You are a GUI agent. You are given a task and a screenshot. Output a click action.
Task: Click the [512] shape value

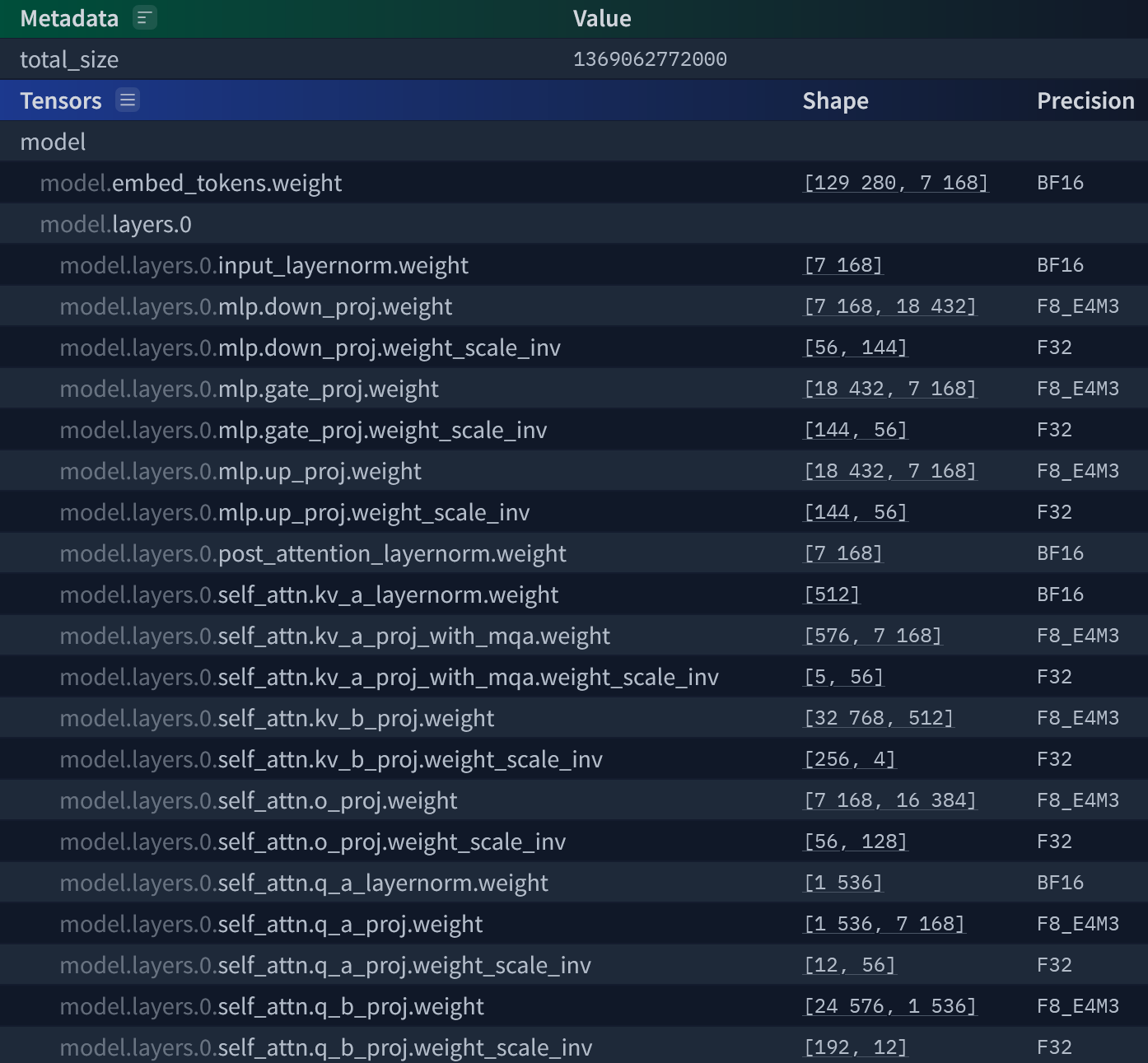point(832,594)
